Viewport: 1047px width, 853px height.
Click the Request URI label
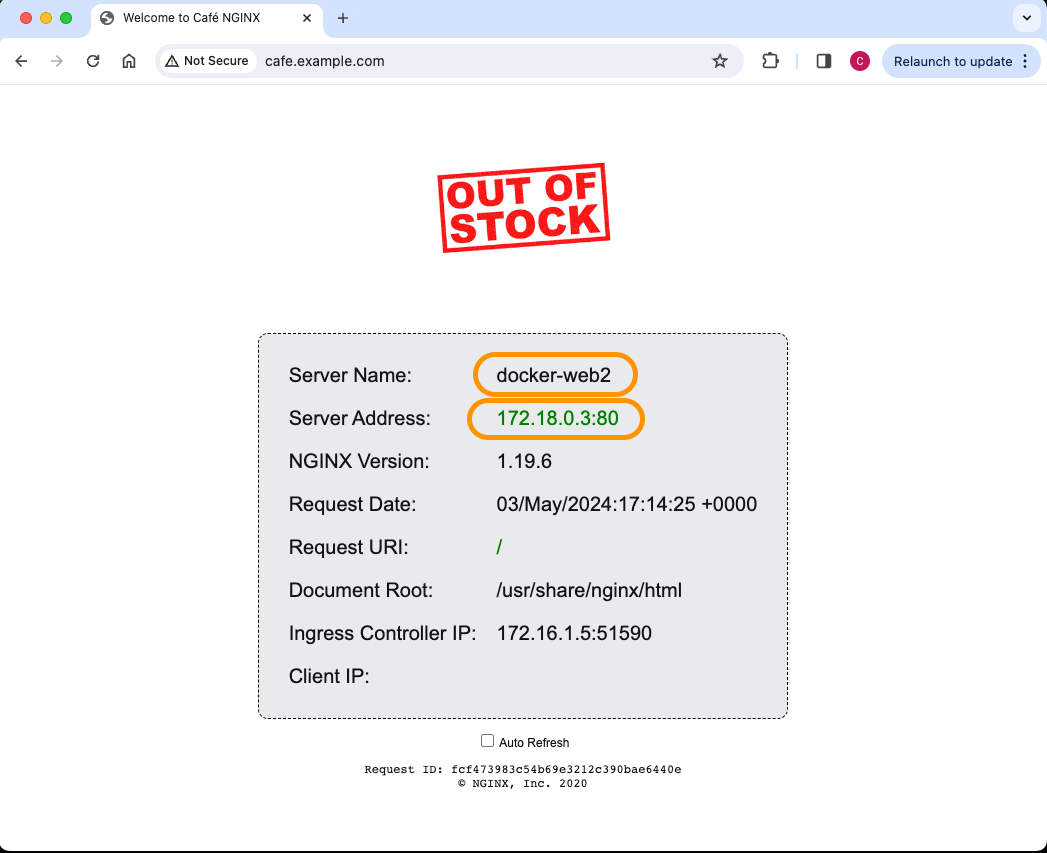[x=349, y=547]
